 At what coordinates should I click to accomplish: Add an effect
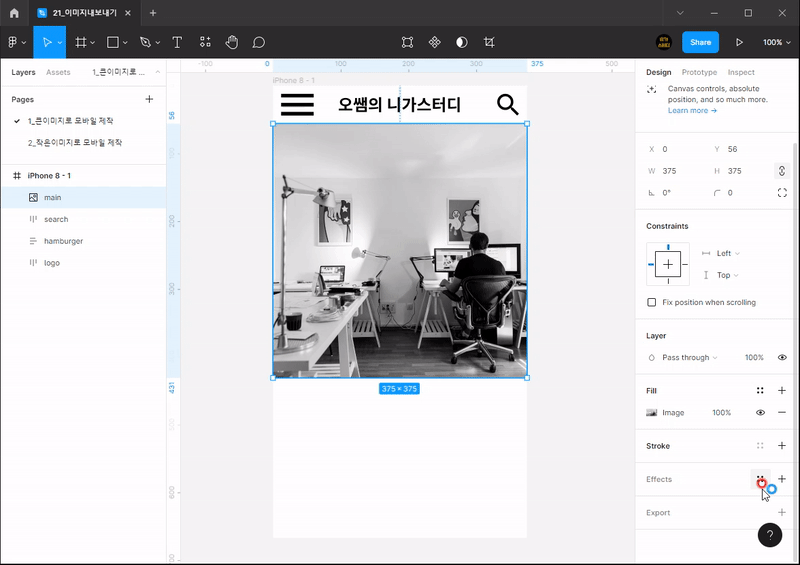pos(782,479)
